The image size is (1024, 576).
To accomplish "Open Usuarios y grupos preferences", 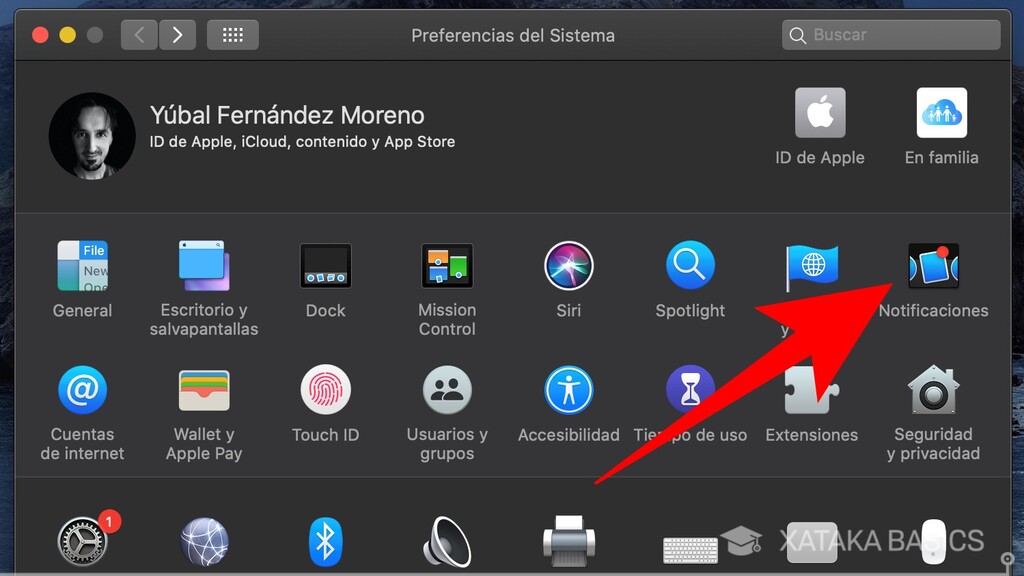I will [x=446, y=391].
